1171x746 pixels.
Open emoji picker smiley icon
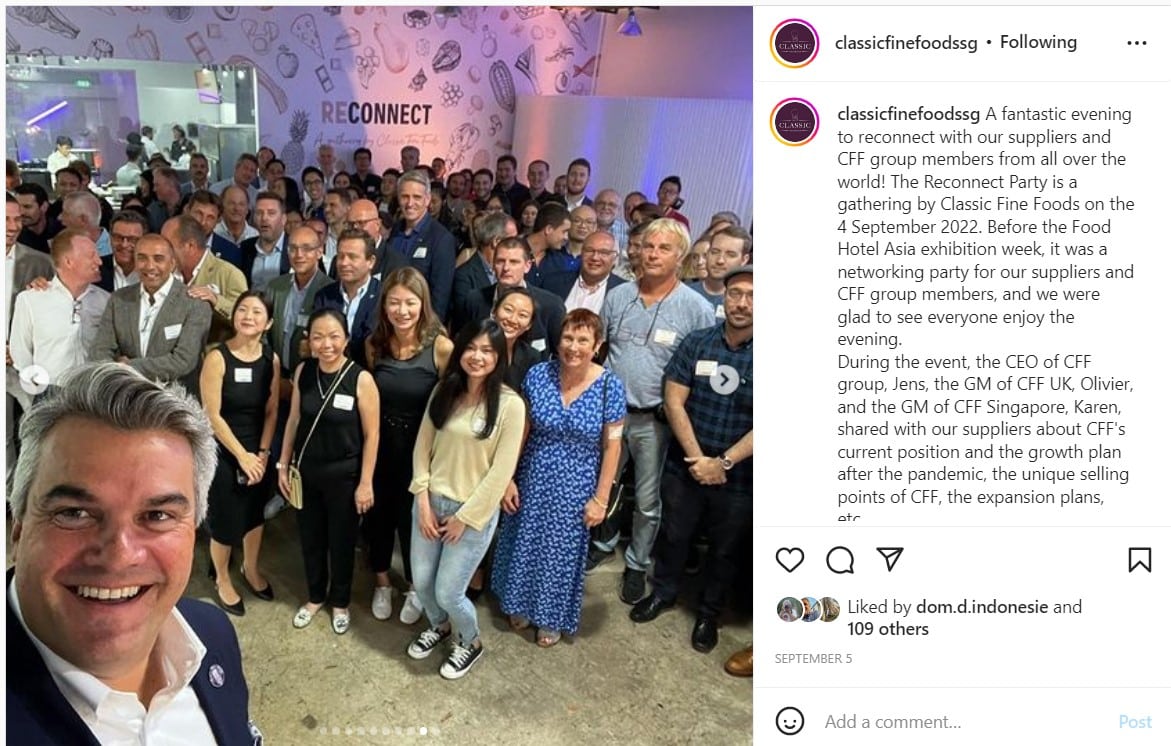click(x=789, y=721)
